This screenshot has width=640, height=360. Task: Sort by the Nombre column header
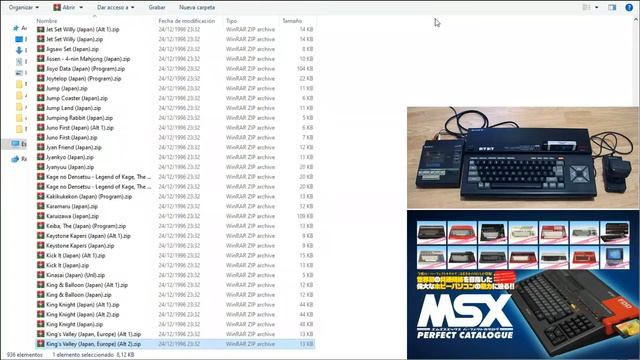(47, 21)
